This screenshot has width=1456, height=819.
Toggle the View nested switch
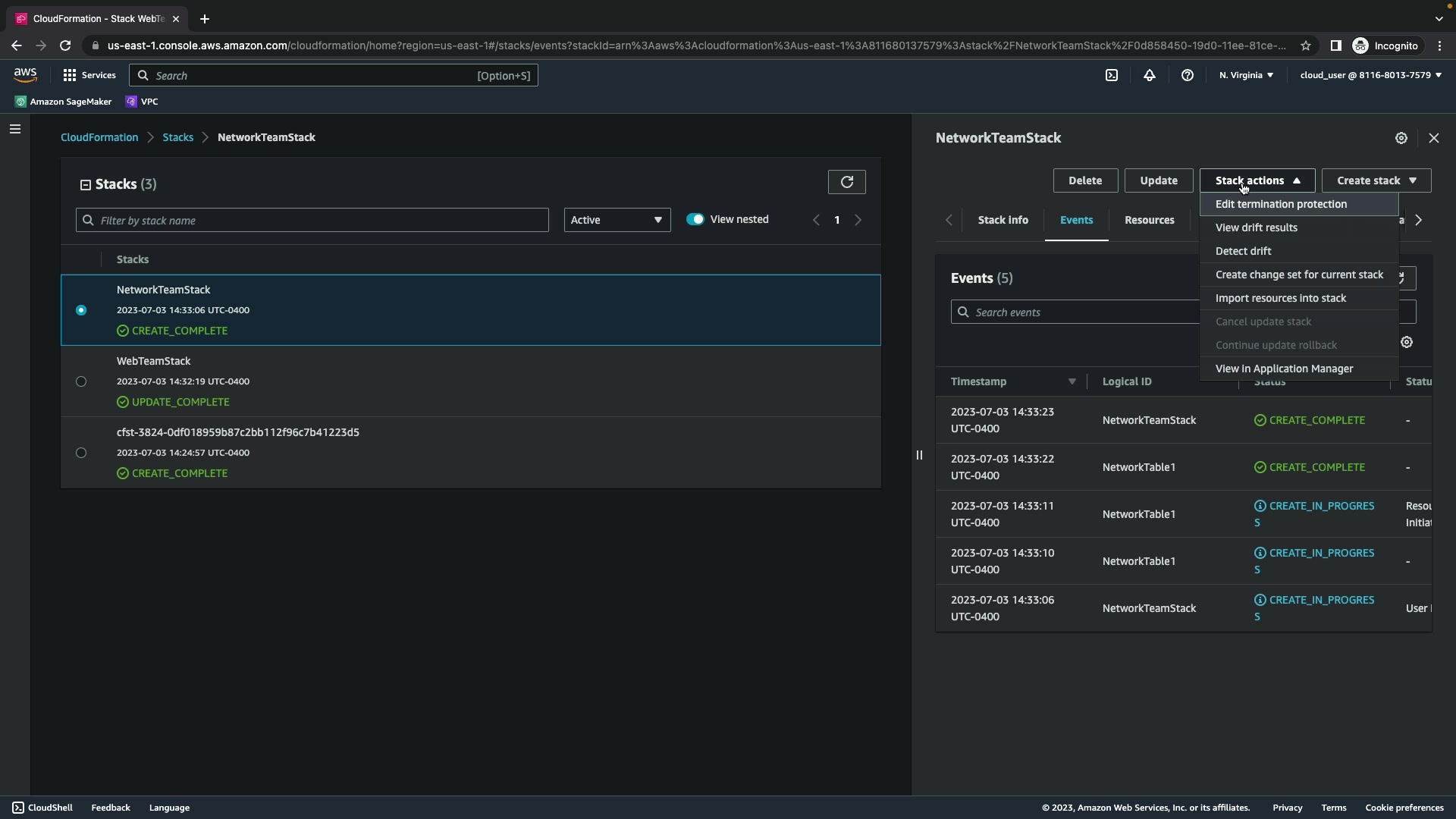pos(695,219)
